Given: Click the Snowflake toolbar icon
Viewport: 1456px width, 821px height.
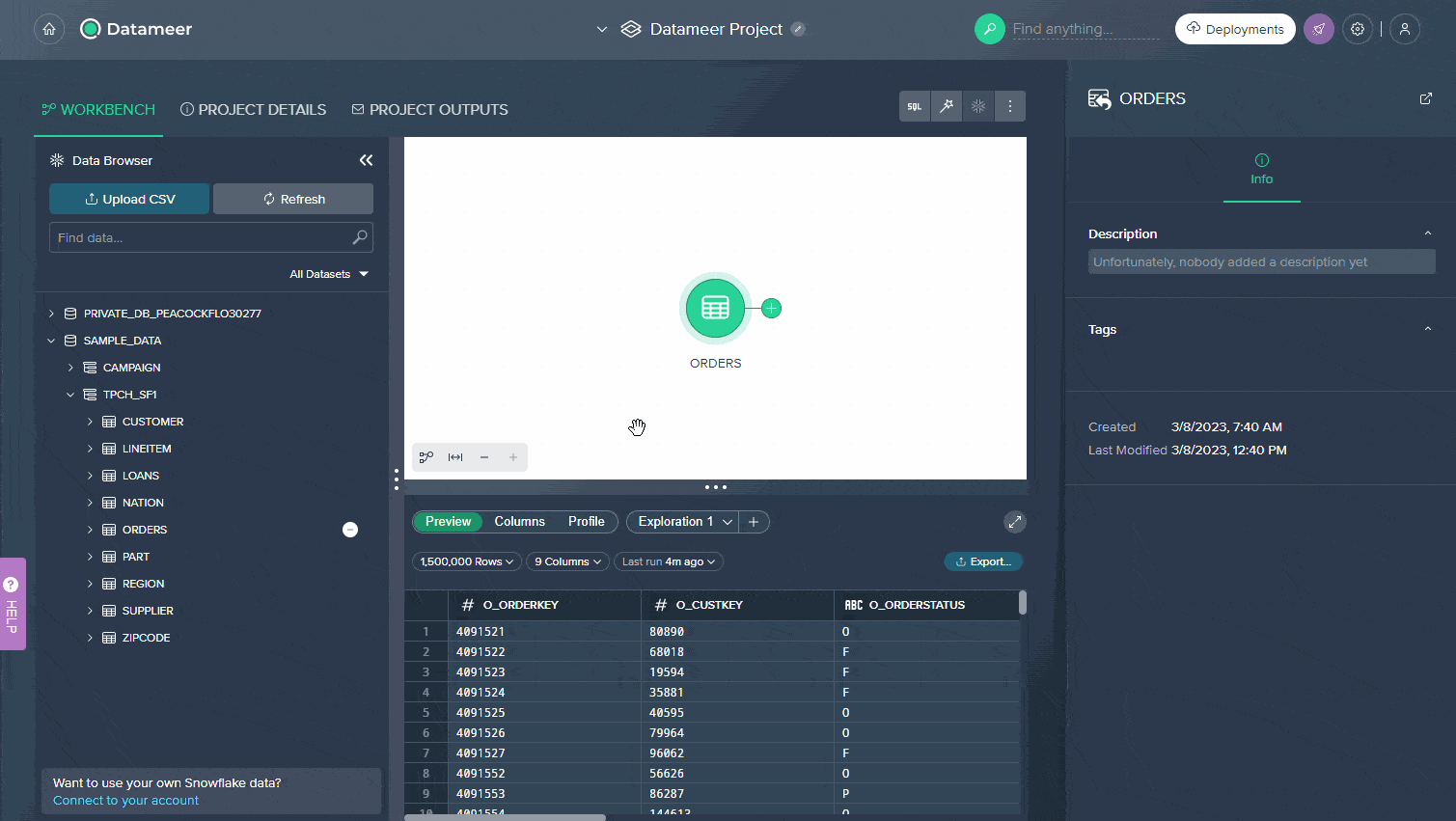Looking at the screenshot, I should 978,106.
